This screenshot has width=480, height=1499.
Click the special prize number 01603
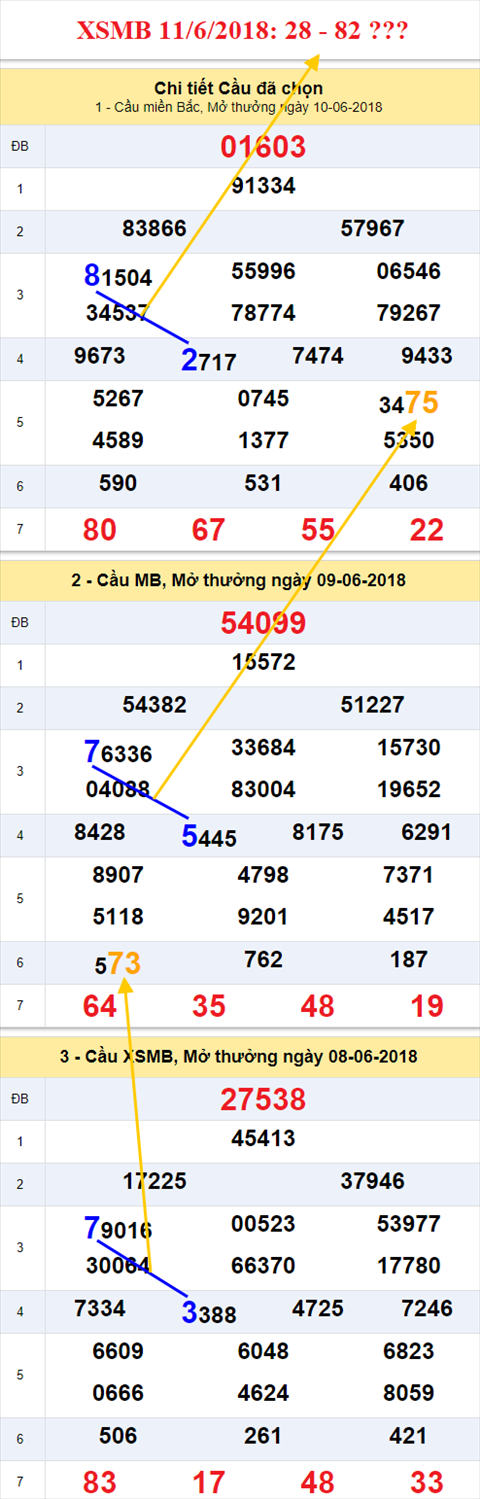(263, 147)
